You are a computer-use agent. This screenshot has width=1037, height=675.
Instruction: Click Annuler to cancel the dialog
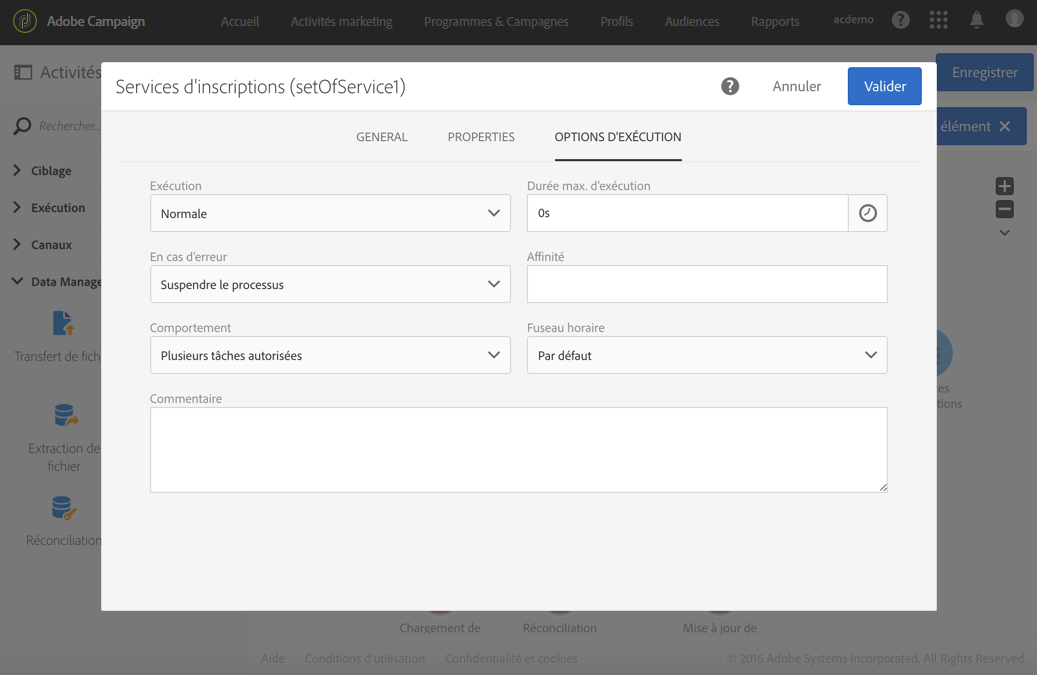[796, 86]
